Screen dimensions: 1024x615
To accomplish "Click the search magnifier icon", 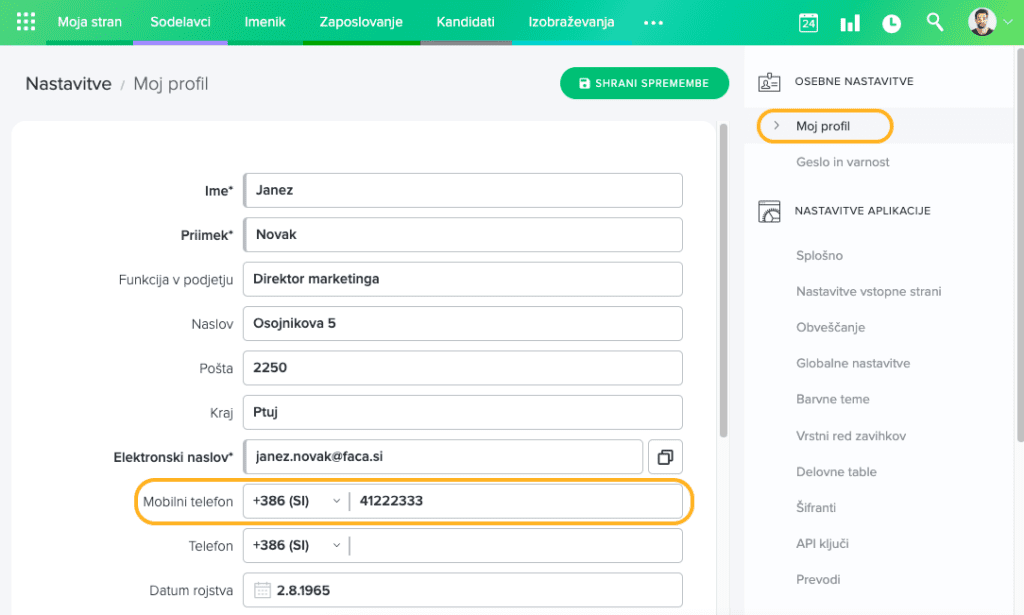I will [935, 22].
